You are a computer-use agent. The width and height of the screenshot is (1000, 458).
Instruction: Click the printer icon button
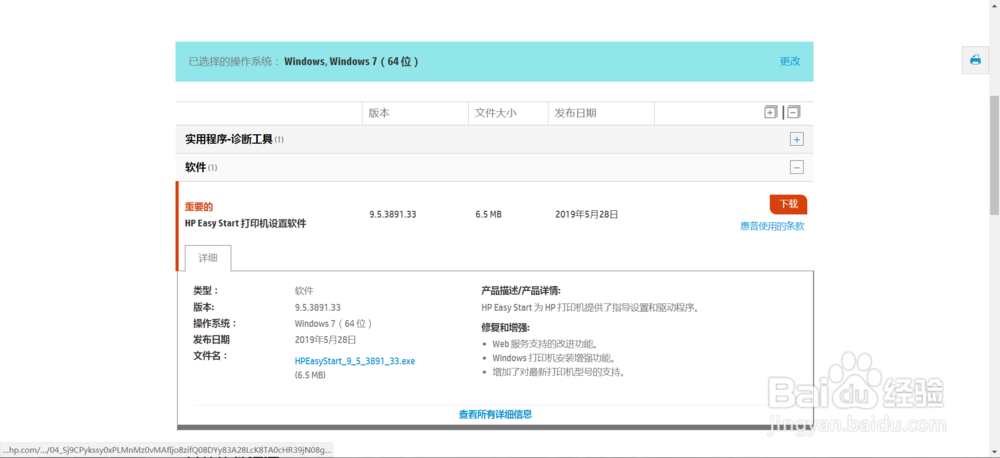click(975, 60)
